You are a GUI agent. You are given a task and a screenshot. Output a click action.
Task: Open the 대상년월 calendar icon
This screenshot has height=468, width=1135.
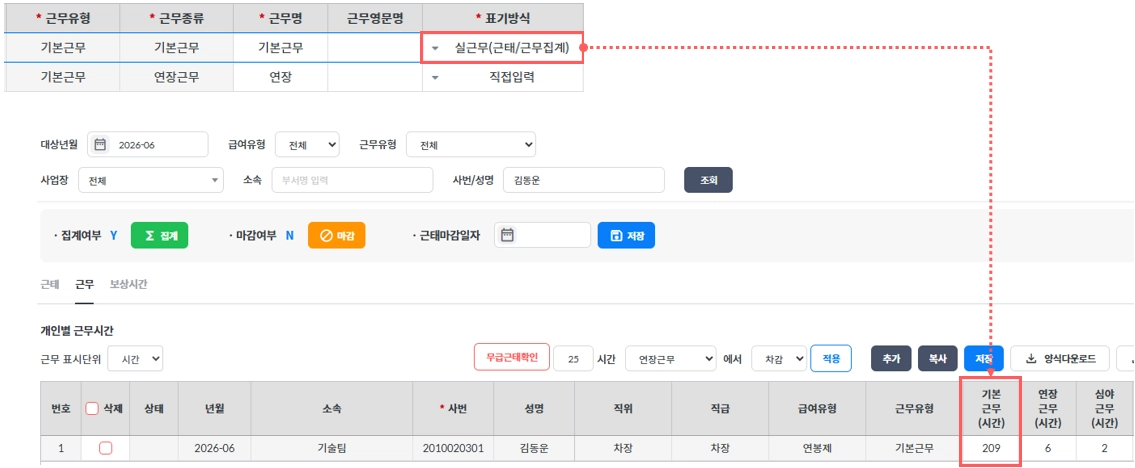coord(101,145)
